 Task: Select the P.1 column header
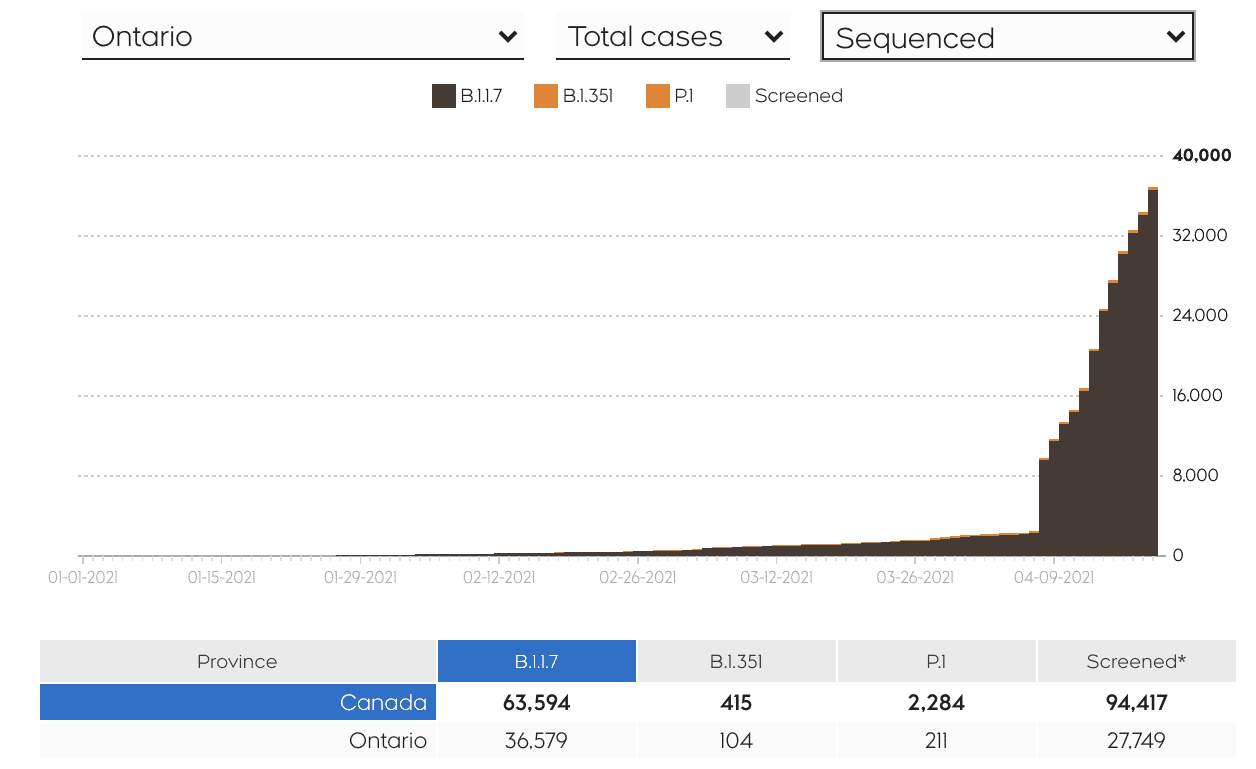point(936,661)
